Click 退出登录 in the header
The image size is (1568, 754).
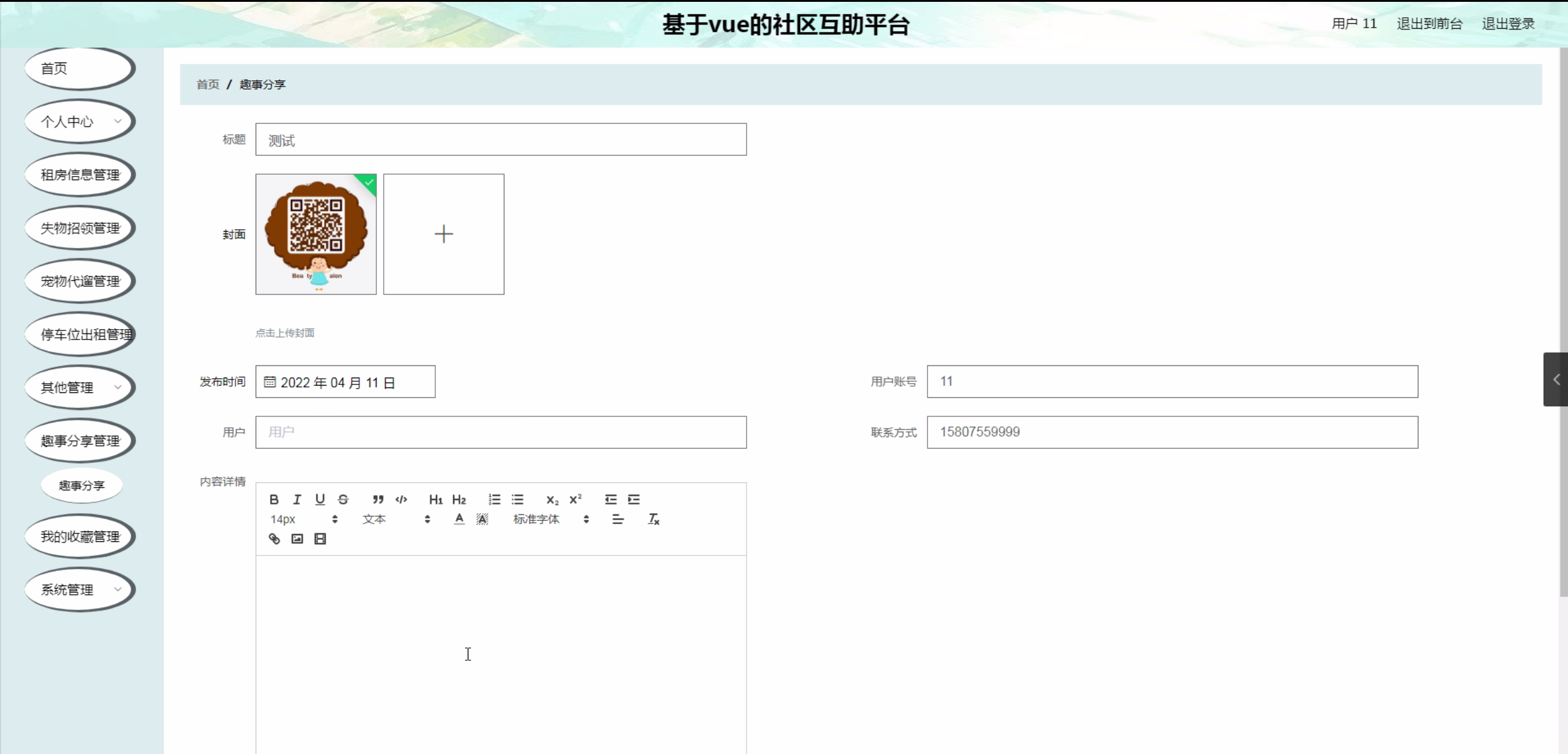(1507, 24)
